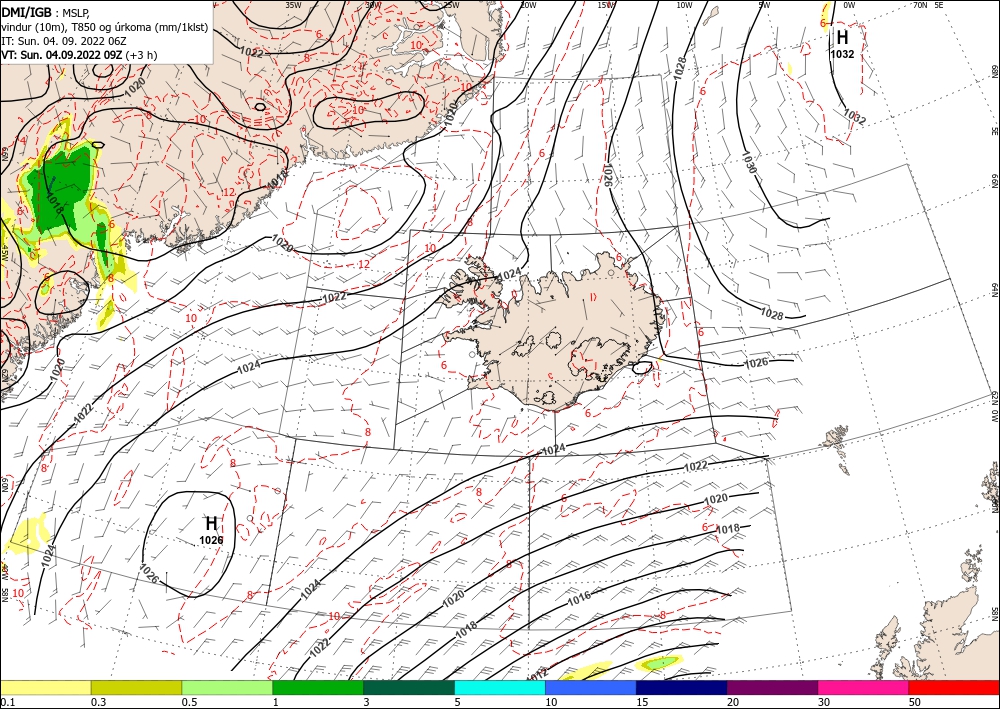Click the '10W' longitude label
The height and width of the screenshot is (709, 1000).
(684, 5)
